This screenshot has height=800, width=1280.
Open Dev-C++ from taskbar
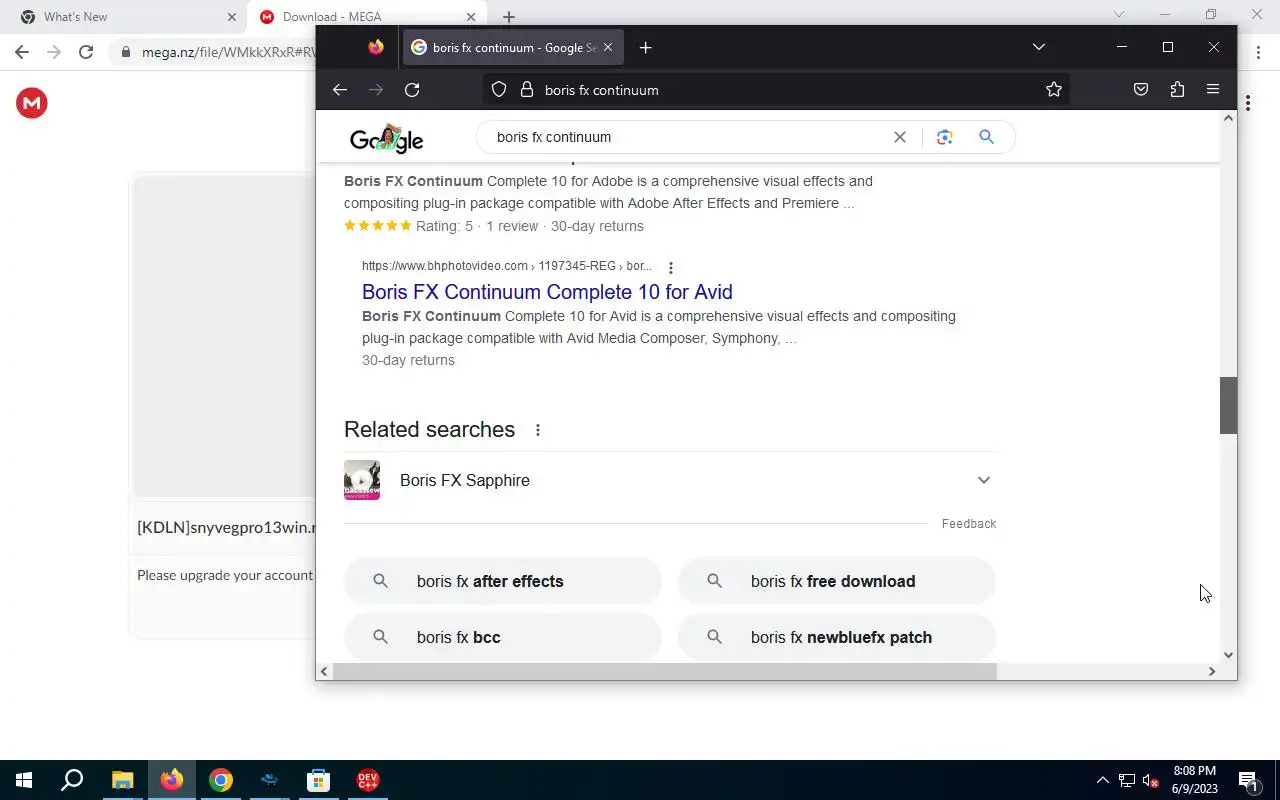tap(367, 780)
